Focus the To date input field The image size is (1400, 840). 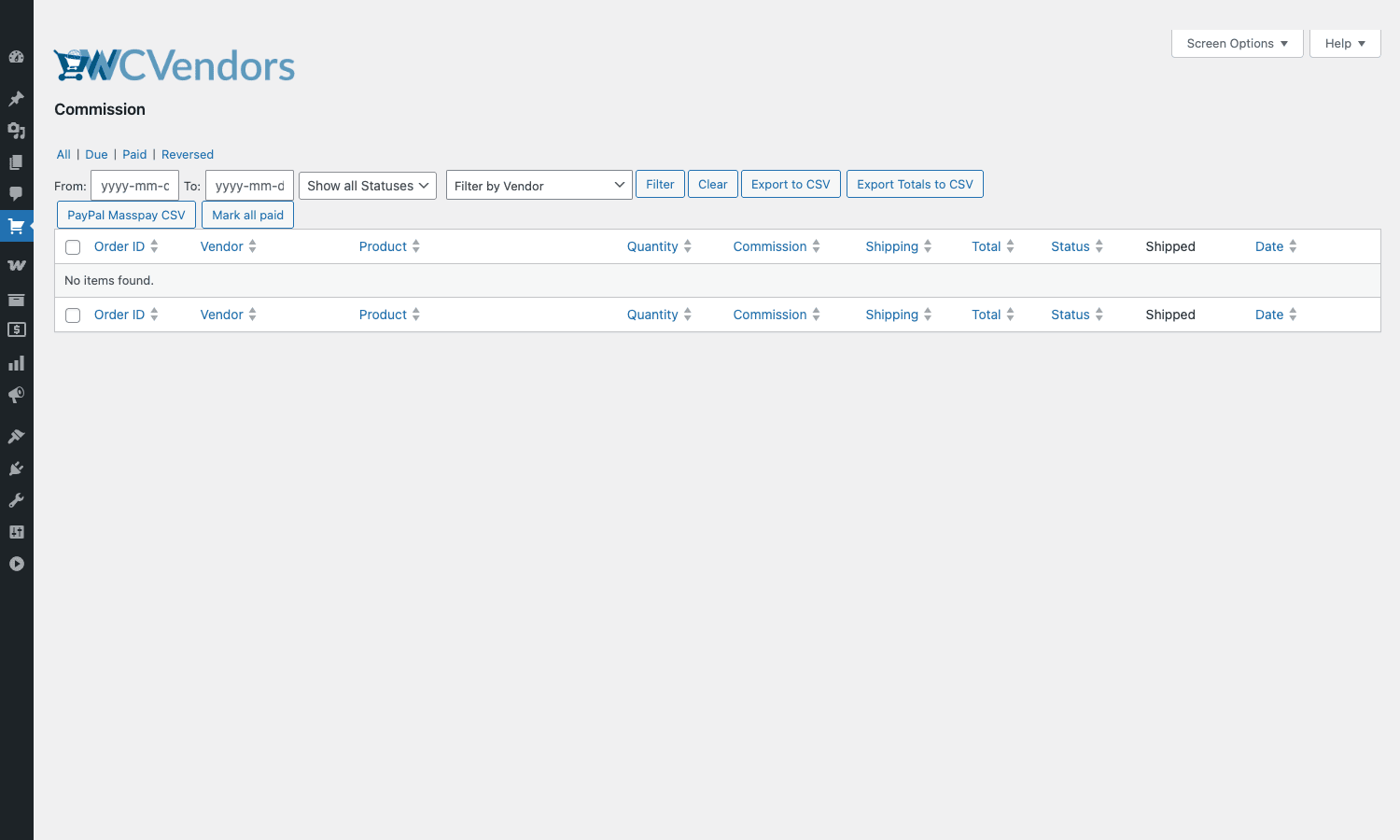[249, 186]
